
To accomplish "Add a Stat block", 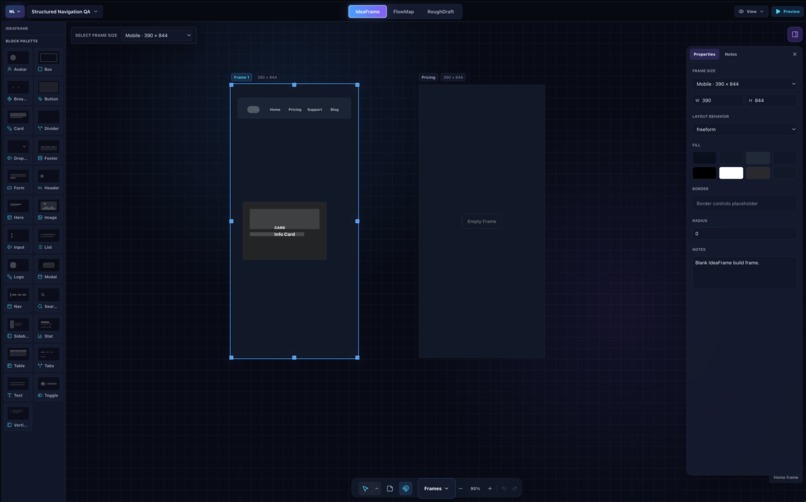I will pos(48,330).
